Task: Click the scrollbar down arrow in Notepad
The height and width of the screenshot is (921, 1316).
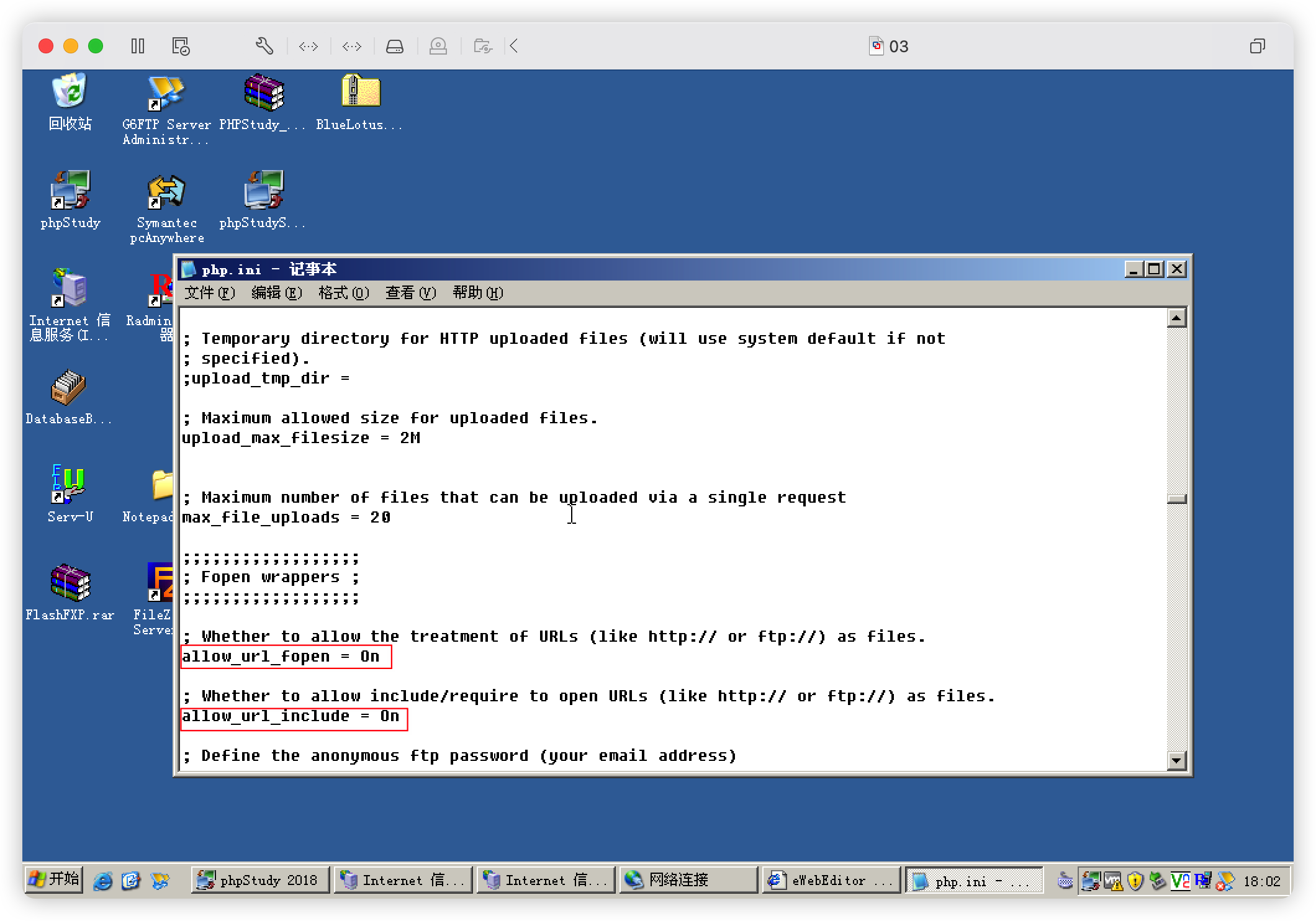Action: pos(1176,760)
